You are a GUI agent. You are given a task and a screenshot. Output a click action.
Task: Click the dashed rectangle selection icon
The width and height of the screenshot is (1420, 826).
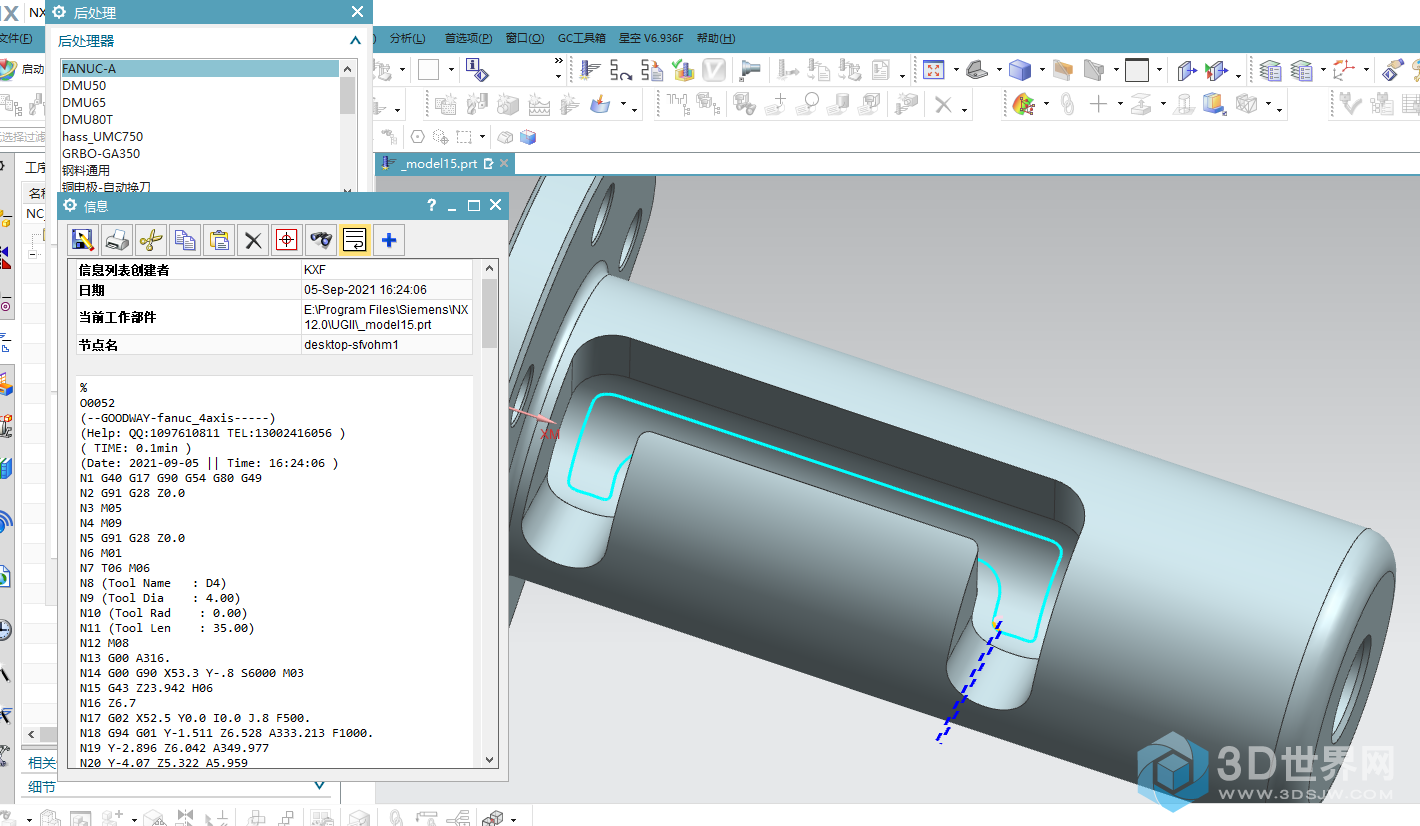464,137
